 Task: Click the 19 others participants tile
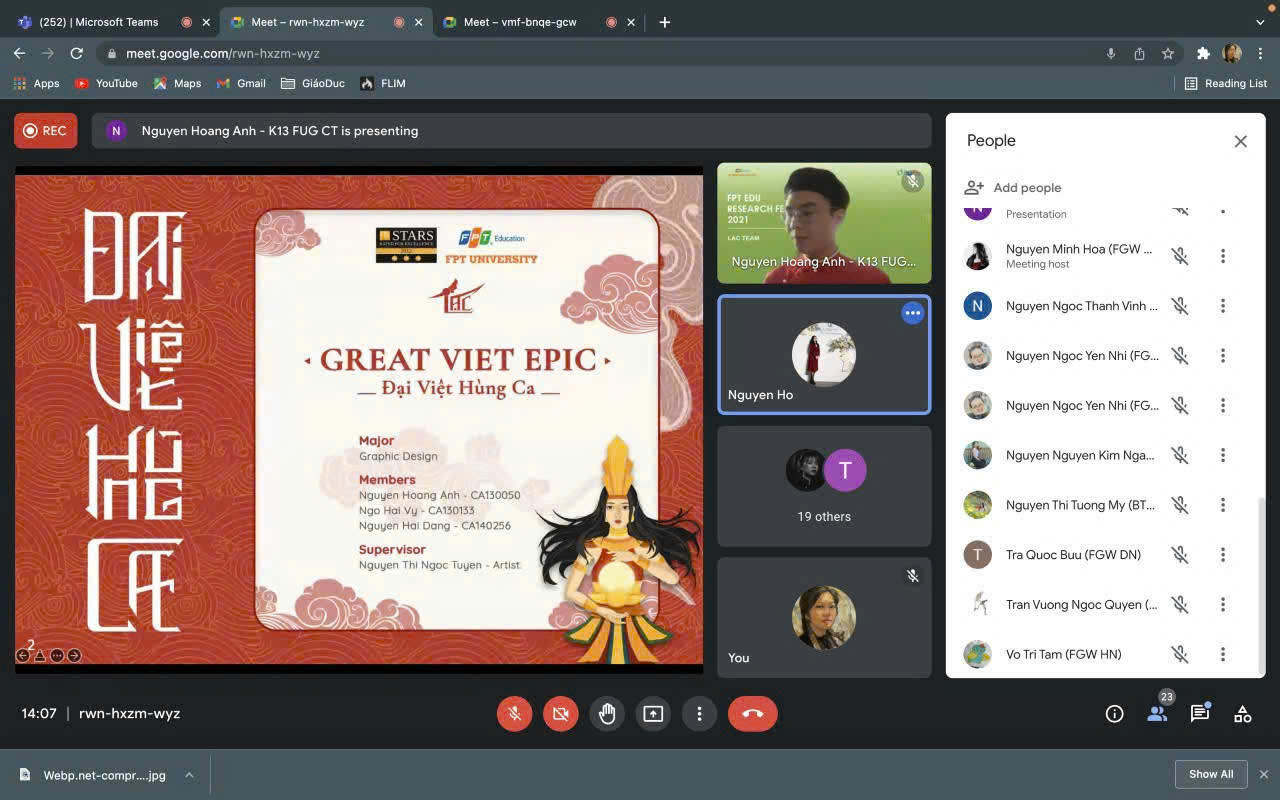pyautogui.click(x=824, y=487)
